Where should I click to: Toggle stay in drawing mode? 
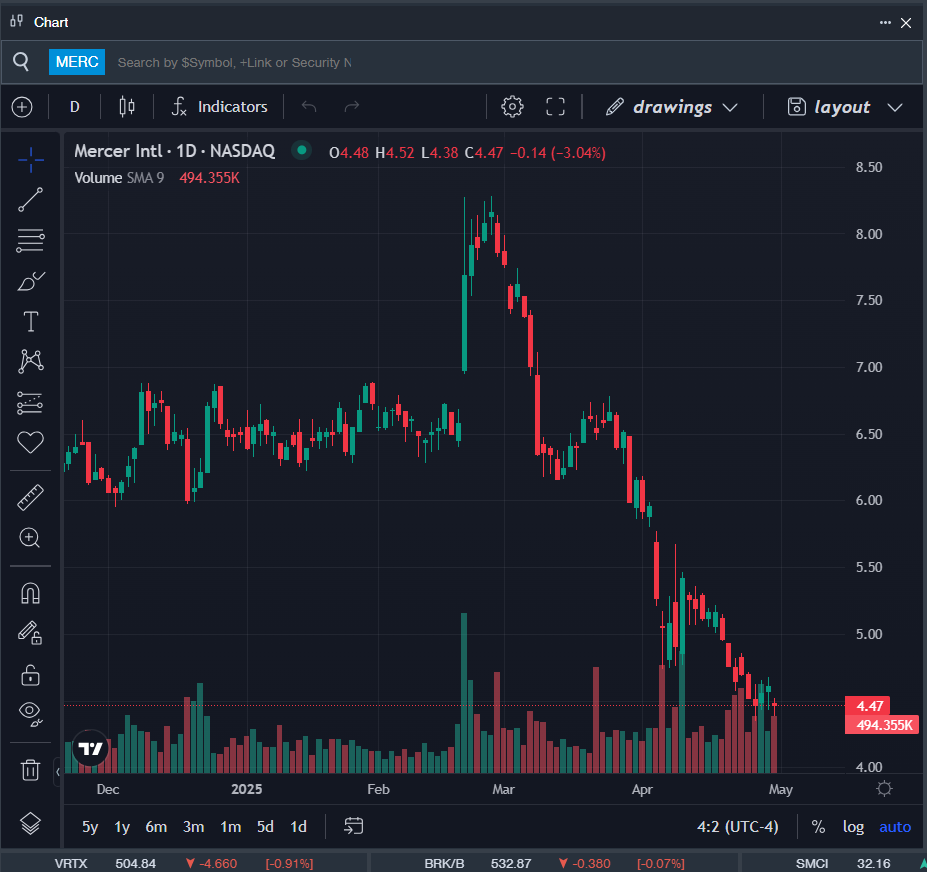click(30, 633)
